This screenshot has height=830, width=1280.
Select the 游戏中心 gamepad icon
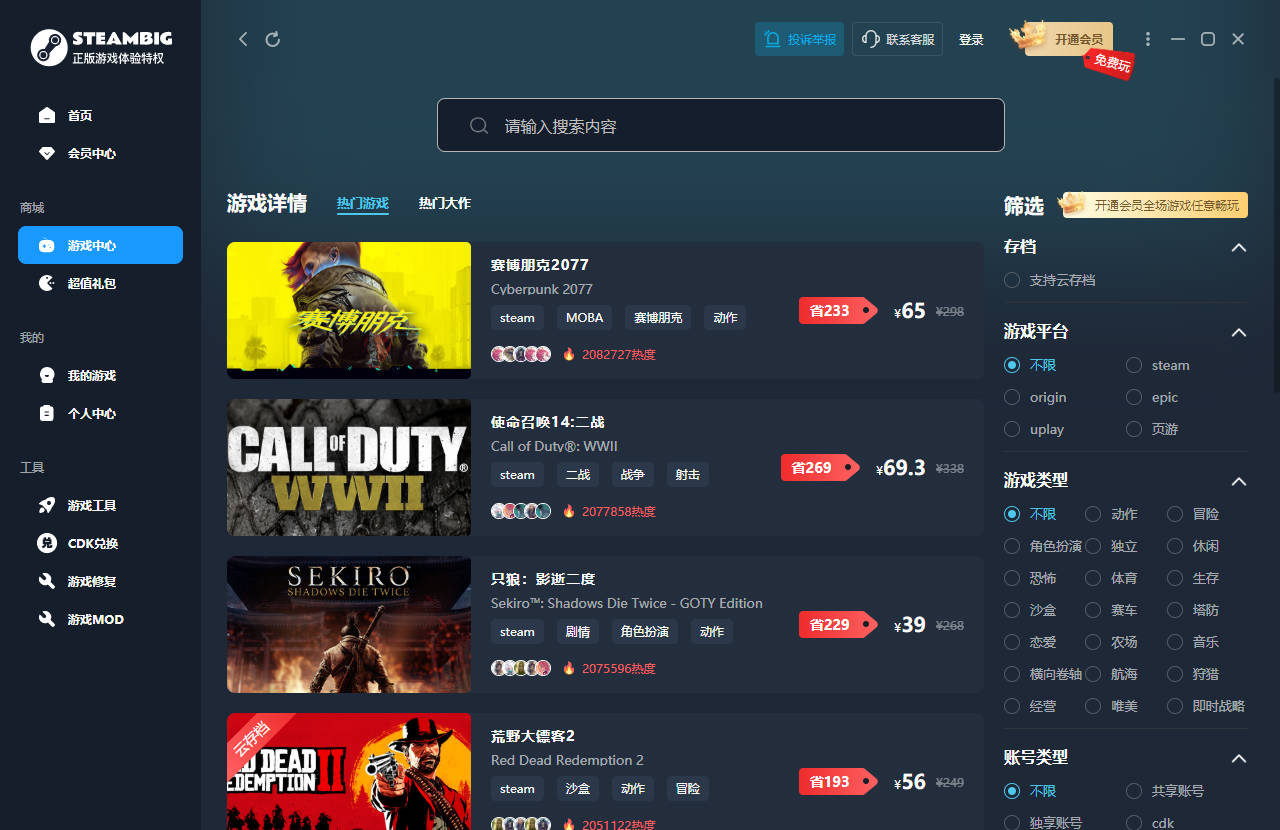coord(47,246)
